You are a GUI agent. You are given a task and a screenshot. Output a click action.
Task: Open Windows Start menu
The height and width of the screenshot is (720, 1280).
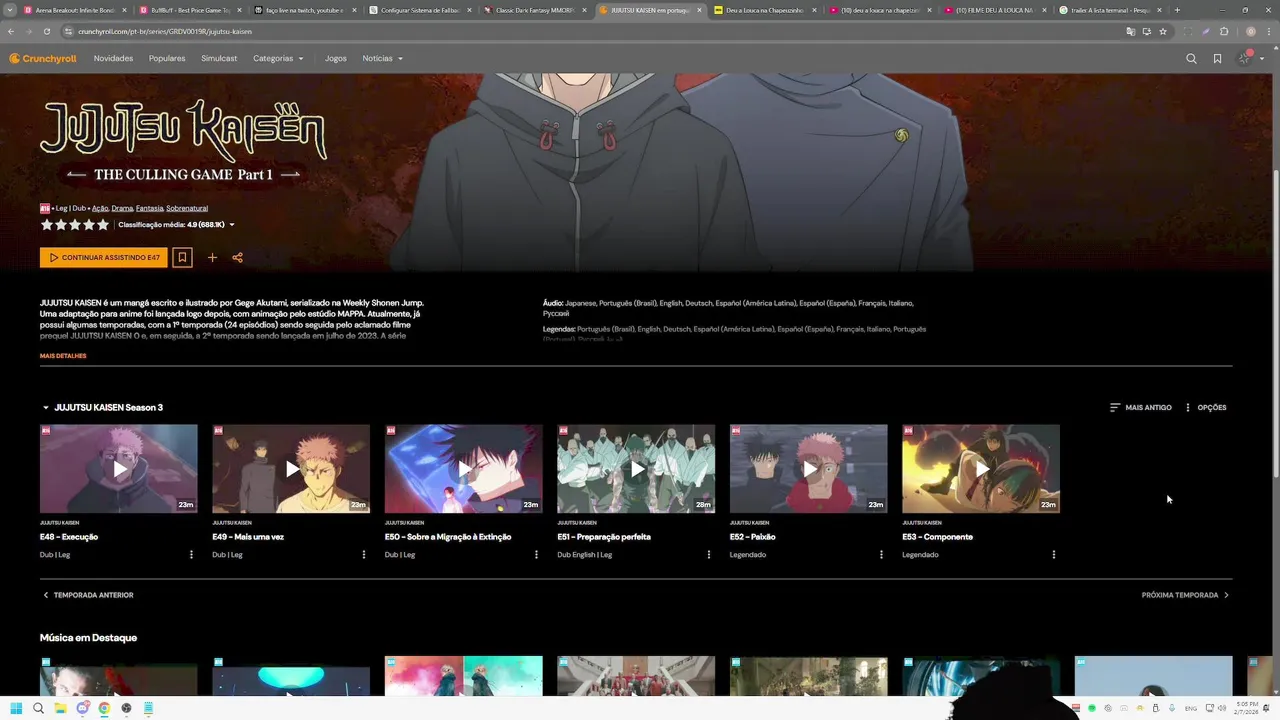tap(16, 708)
